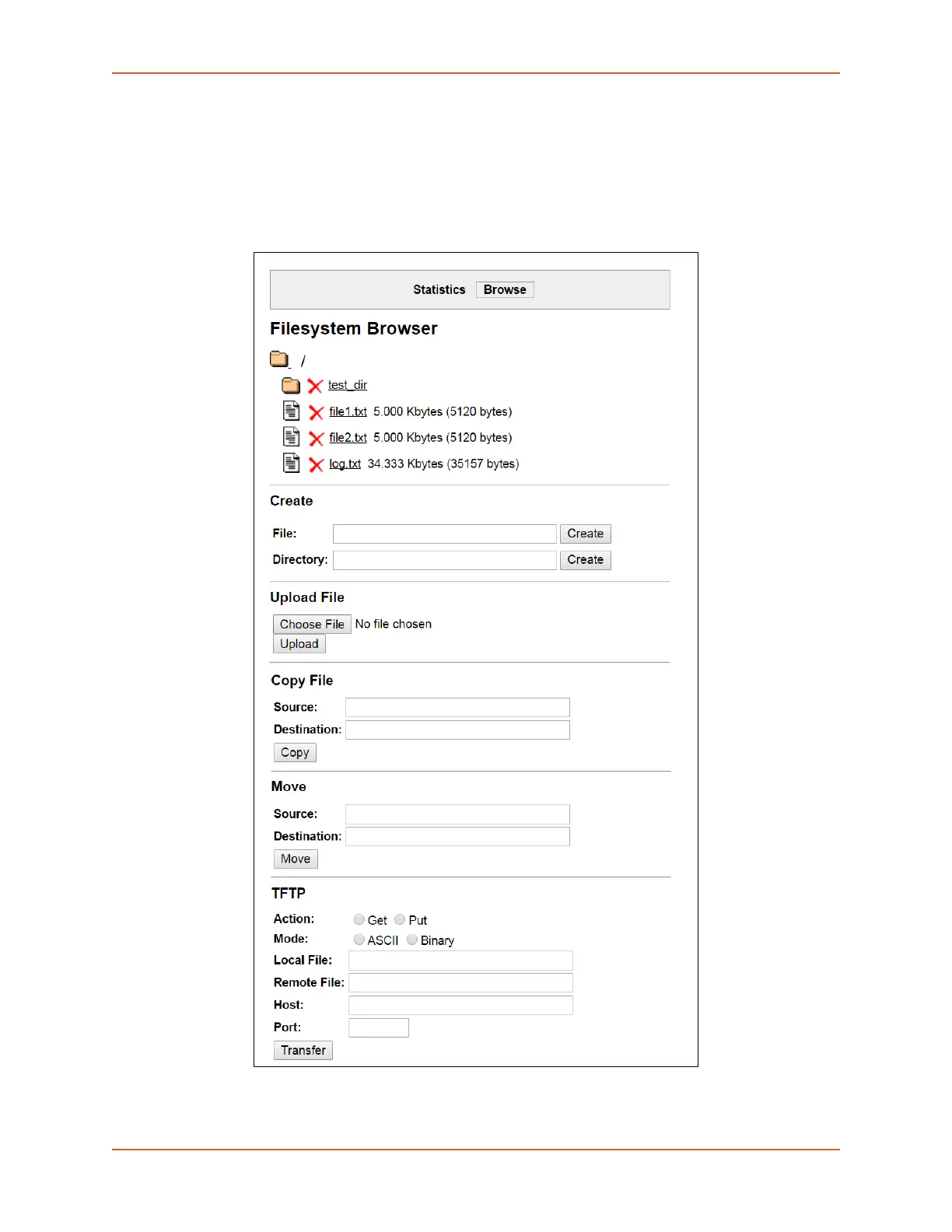Click the root folder icon
952x1232 pixels.
point(279,359)
